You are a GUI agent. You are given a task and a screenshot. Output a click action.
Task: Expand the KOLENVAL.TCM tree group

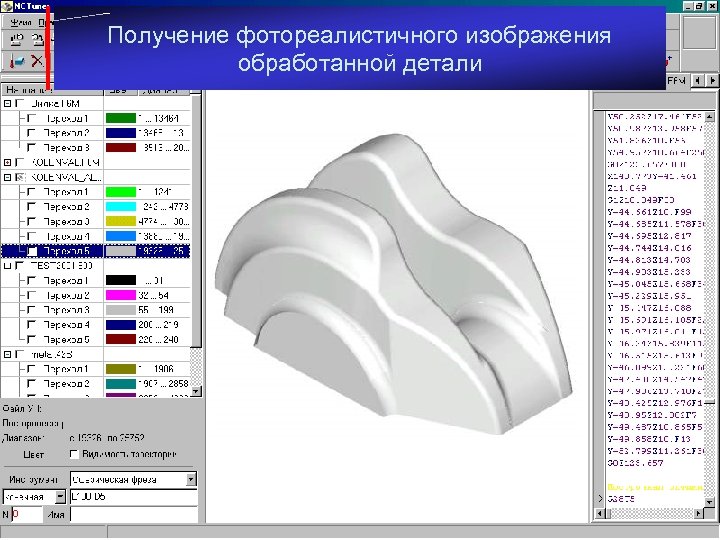7,163
